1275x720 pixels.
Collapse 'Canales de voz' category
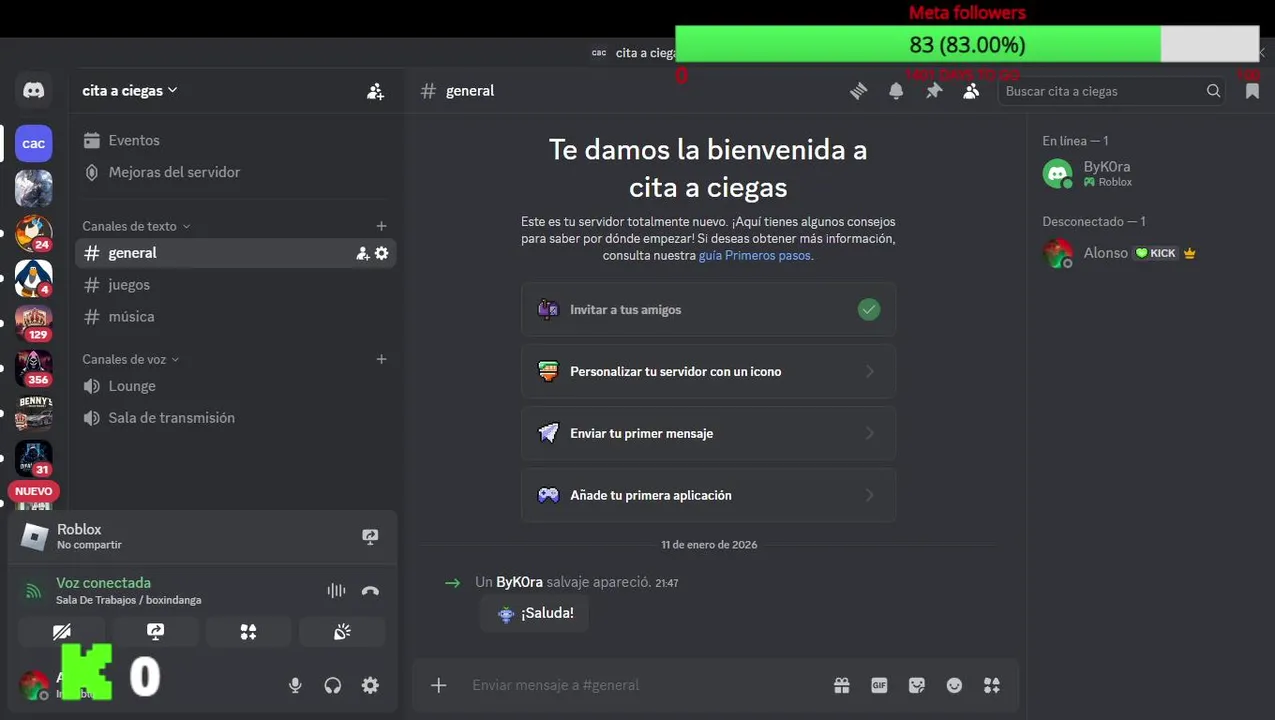click(131, 359)
